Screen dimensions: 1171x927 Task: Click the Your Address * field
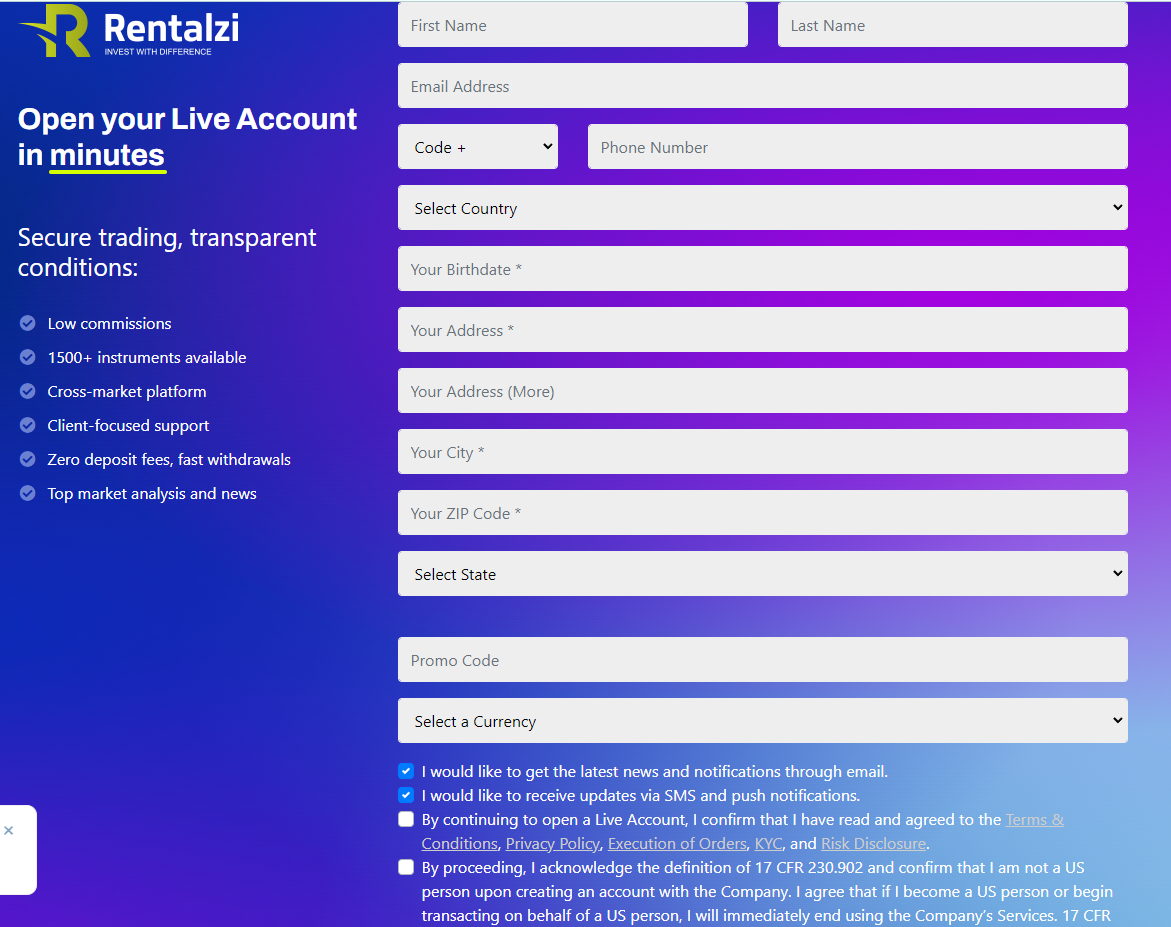pos(762,330)
